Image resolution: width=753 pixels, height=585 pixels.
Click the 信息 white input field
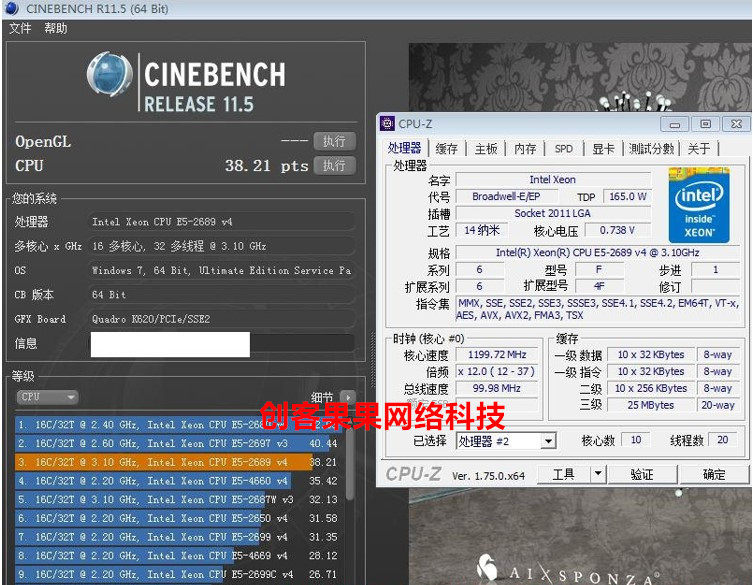click(x=170, y=344)
